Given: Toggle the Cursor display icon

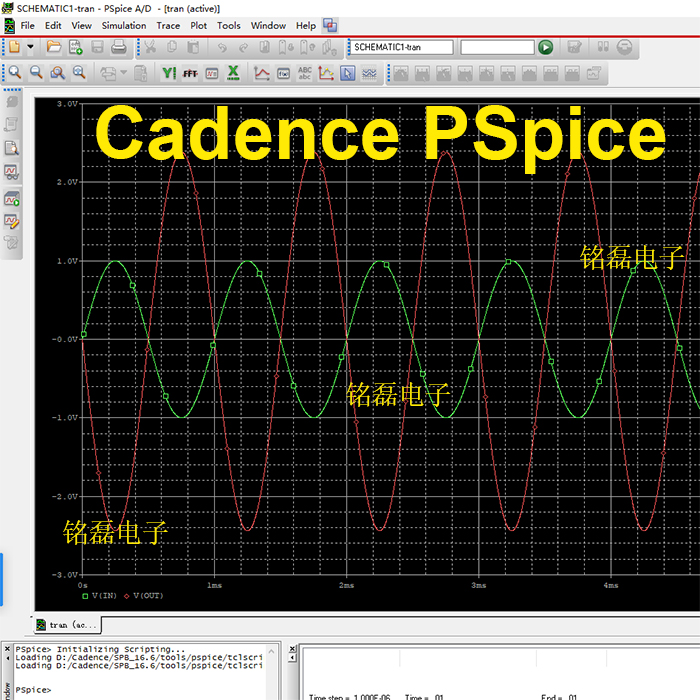Looking at the screenshot, I should click(347, 73).
